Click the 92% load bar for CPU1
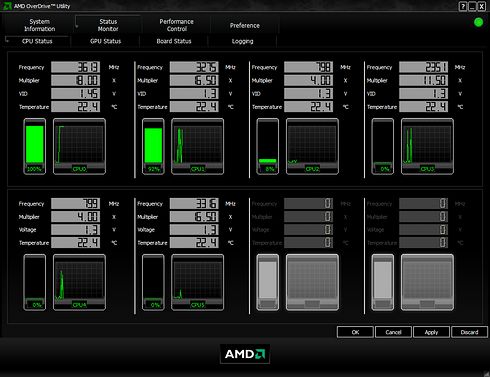Viewport: 490px width, 377px height. [x=153, y=146]
